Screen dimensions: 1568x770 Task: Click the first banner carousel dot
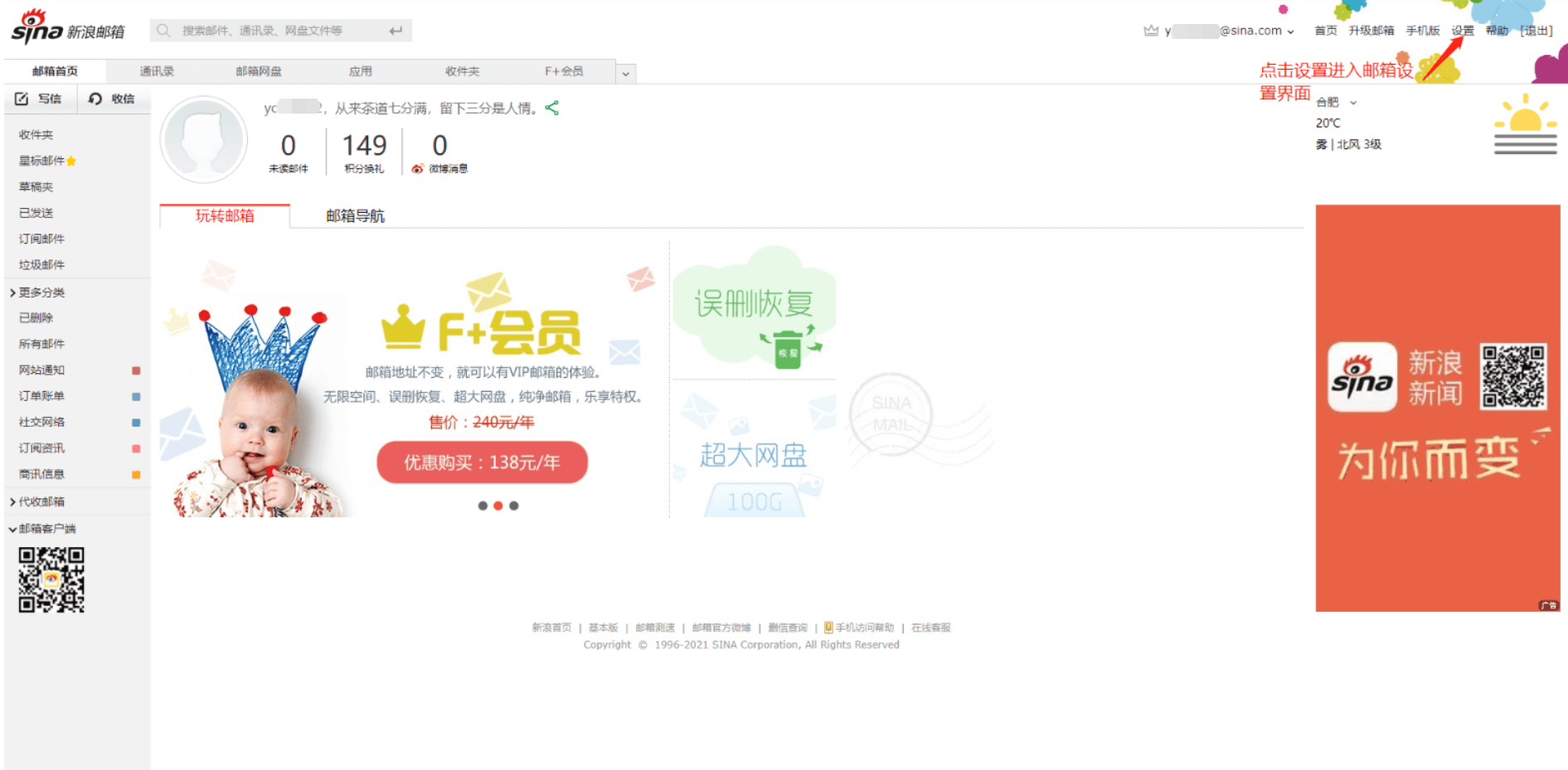[483, 506]
